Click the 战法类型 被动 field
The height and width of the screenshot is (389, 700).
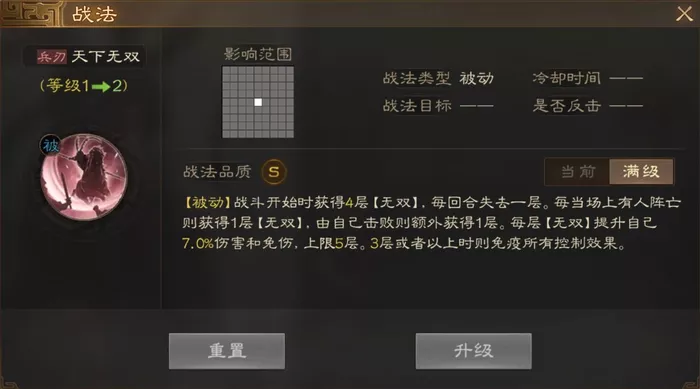pyautogui.click(x=438, y=78)
